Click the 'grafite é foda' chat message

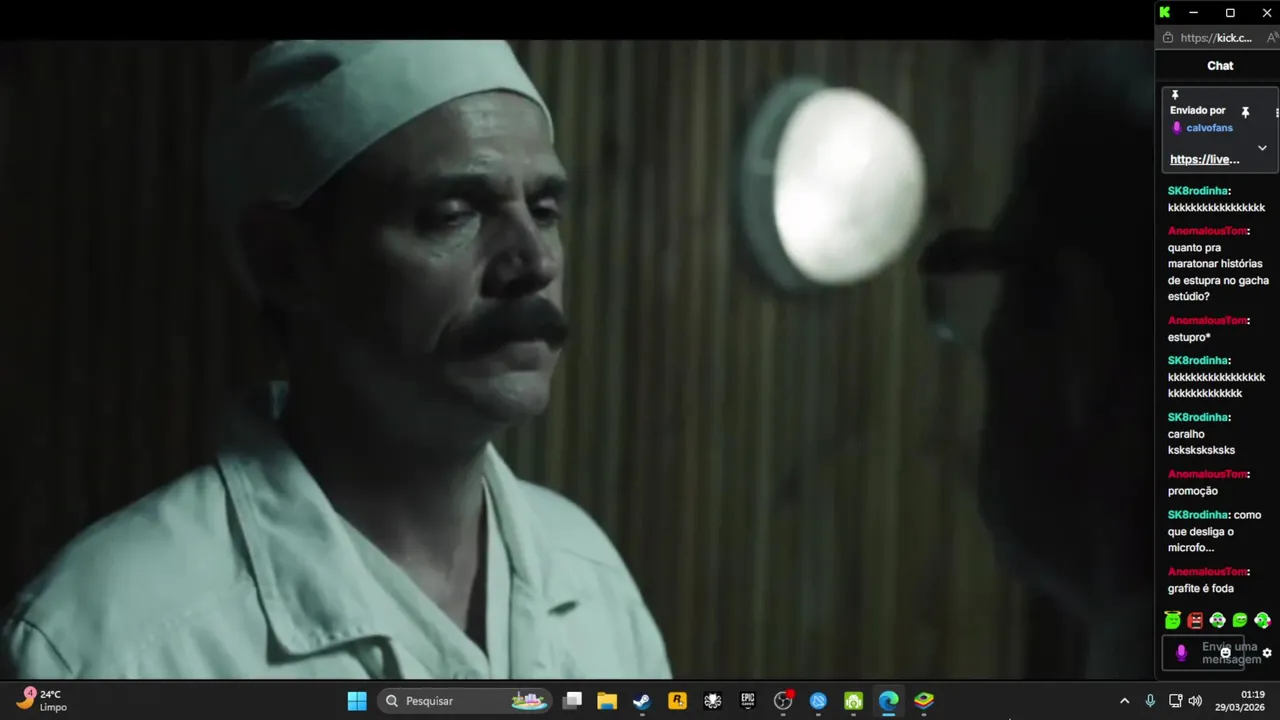pyautogui.click(x=1201, y=588)
